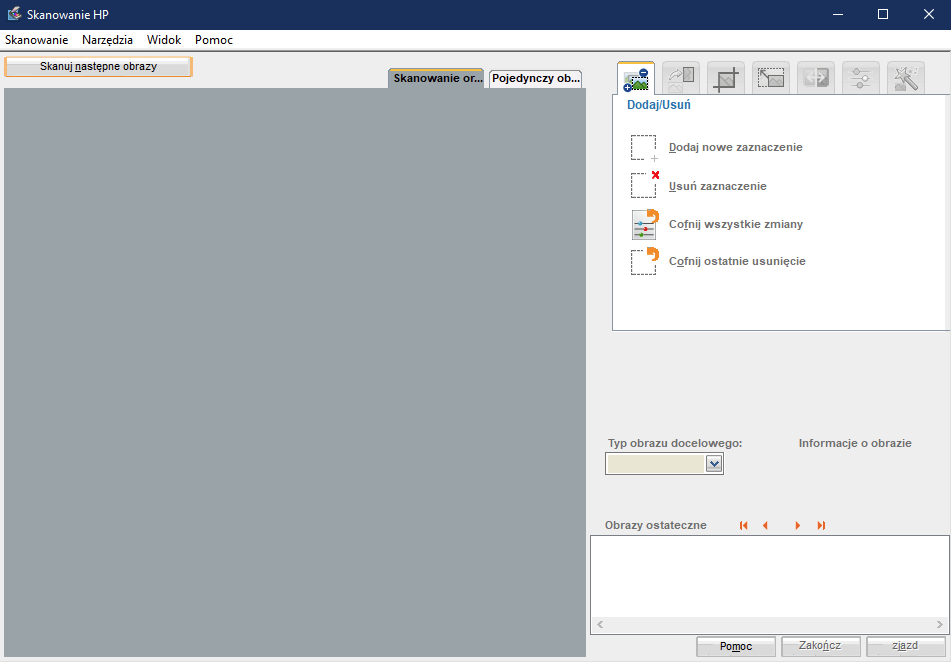Viewport: 951px width, 663px height.
Task: Open the Typ obrazu docelowego dropdown
Action: (x=714, y=463)
